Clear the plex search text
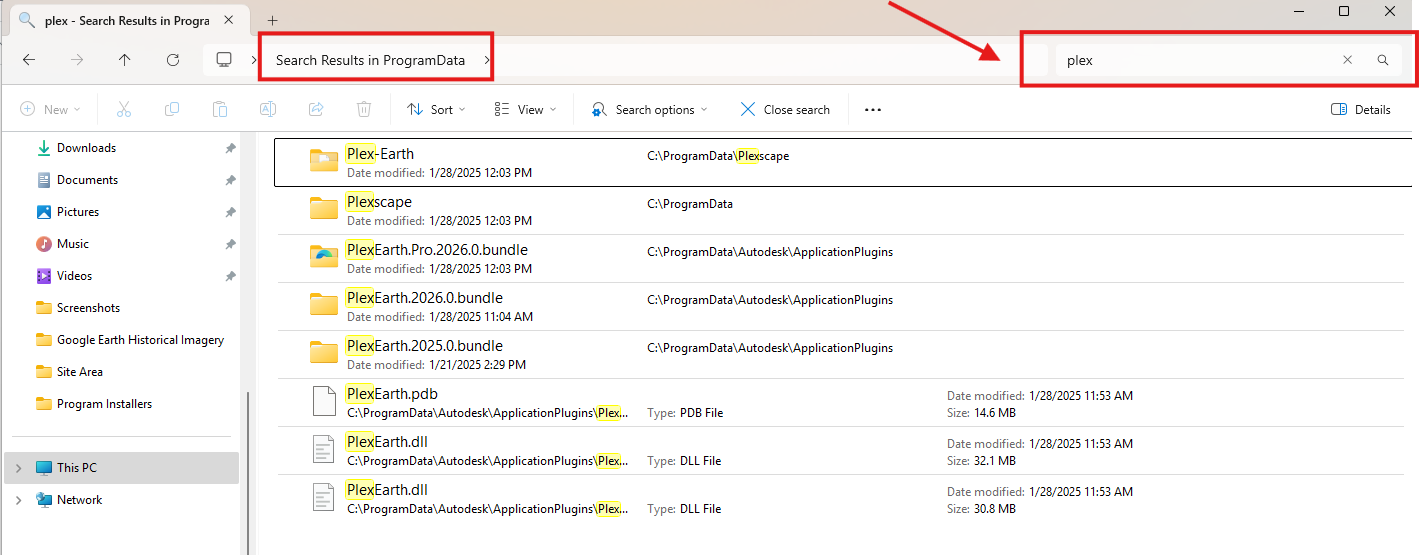Image resolution: width=1420 pixels, height=555 pixels. tap(1347, 60)
